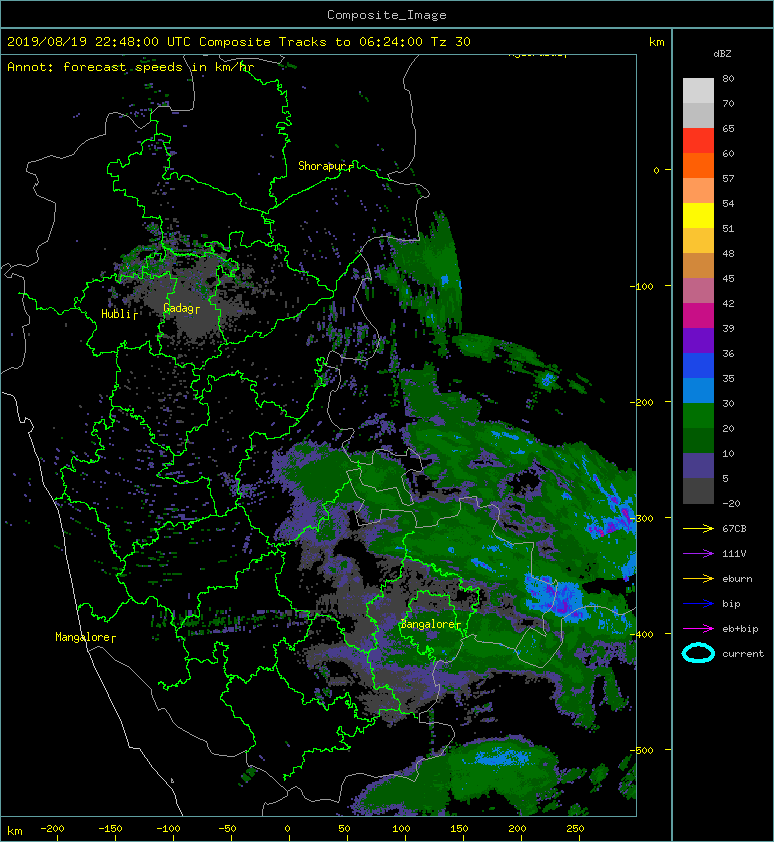Image resolution: width=774 pixels, height=842 pixels.
Task: Select the blue swatch between 36 and 35 dBZ
Action: (x=698, y=366)
